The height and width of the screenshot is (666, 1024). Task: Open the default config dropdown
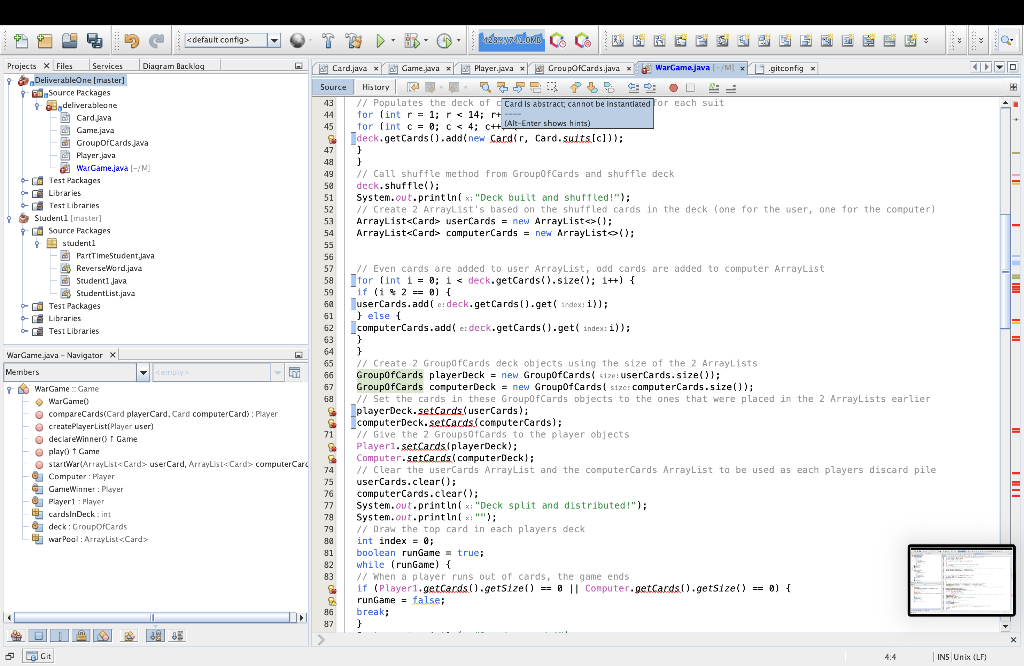[x=274, y=41]
